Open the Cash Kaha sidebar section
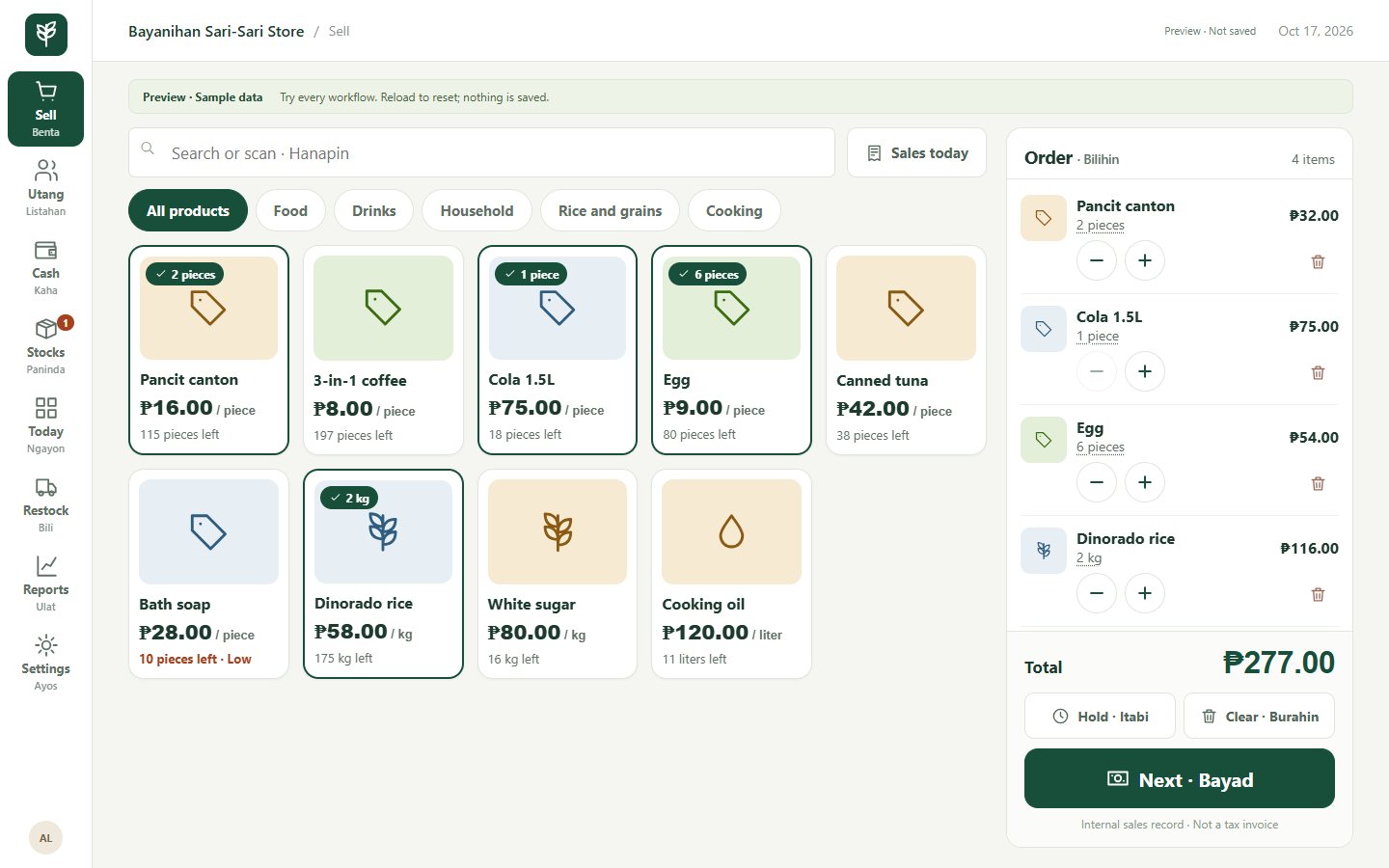Screen dimensions: 1389x868 (x=45, y=266)
